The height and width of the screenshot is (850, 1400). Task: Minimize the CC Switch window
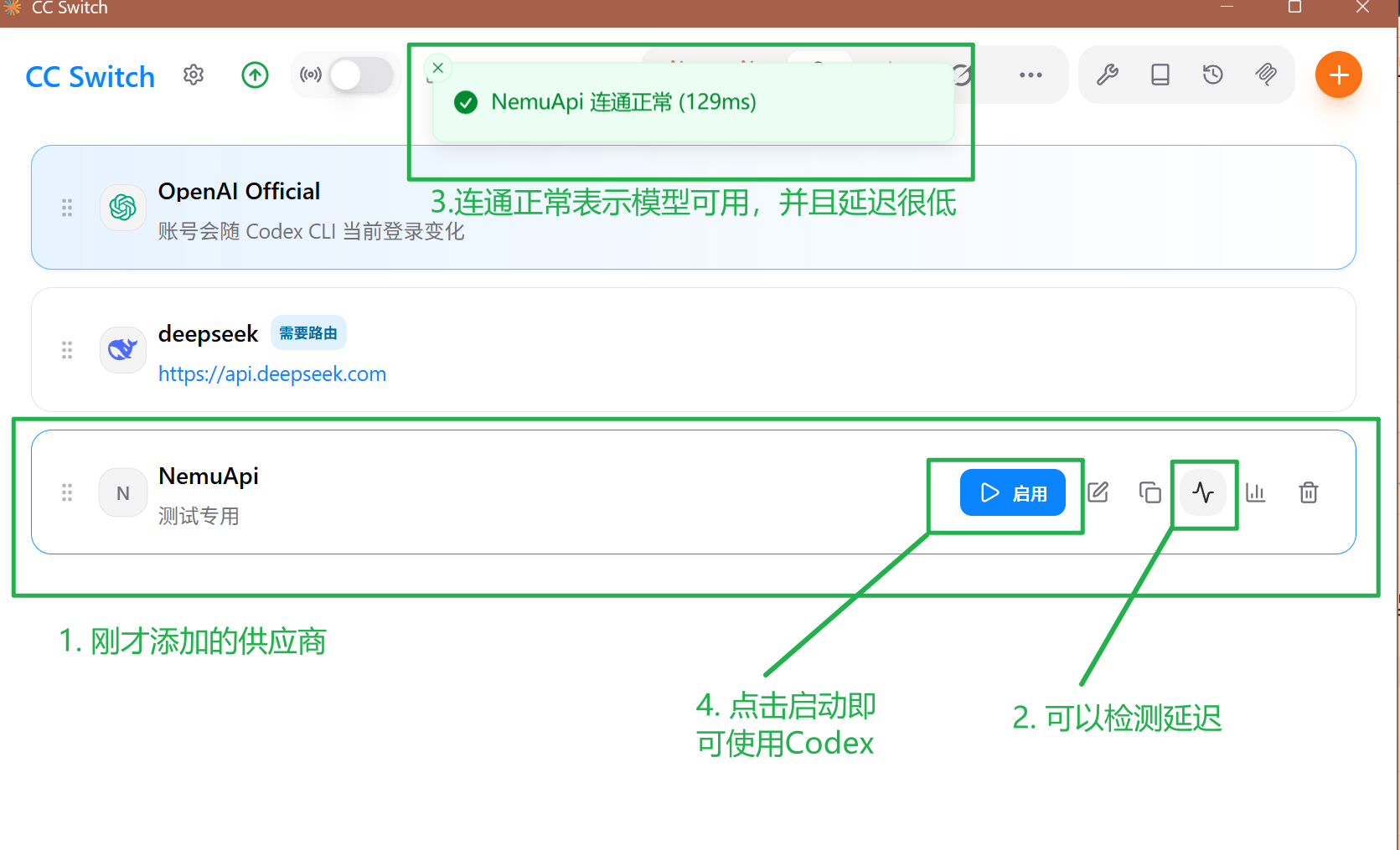tap(1227, 8)
